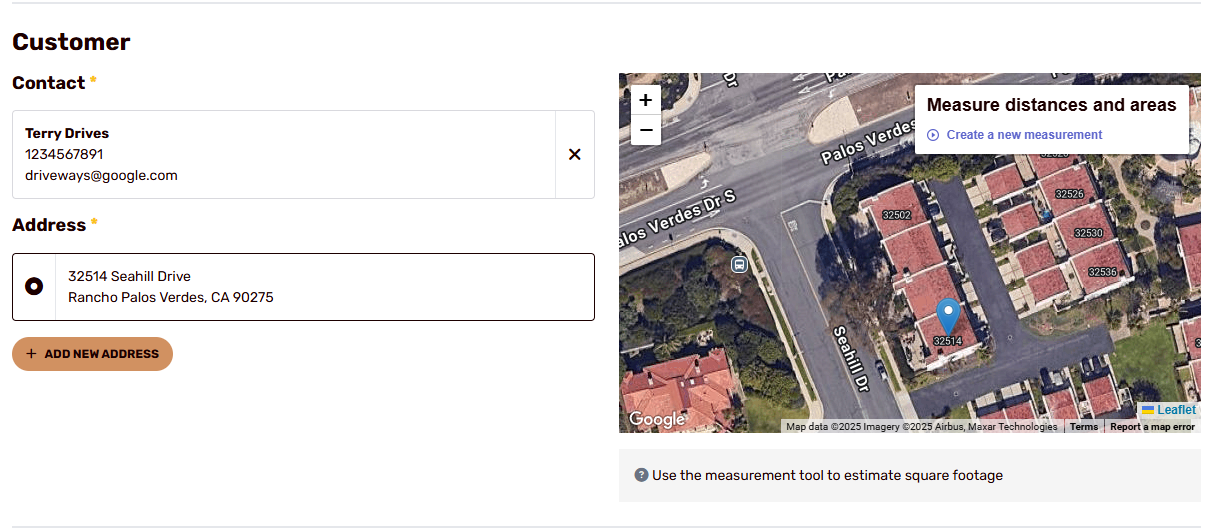Click the Google logo on map
The width and height of the screenshot is (1215, 531).
657,419
